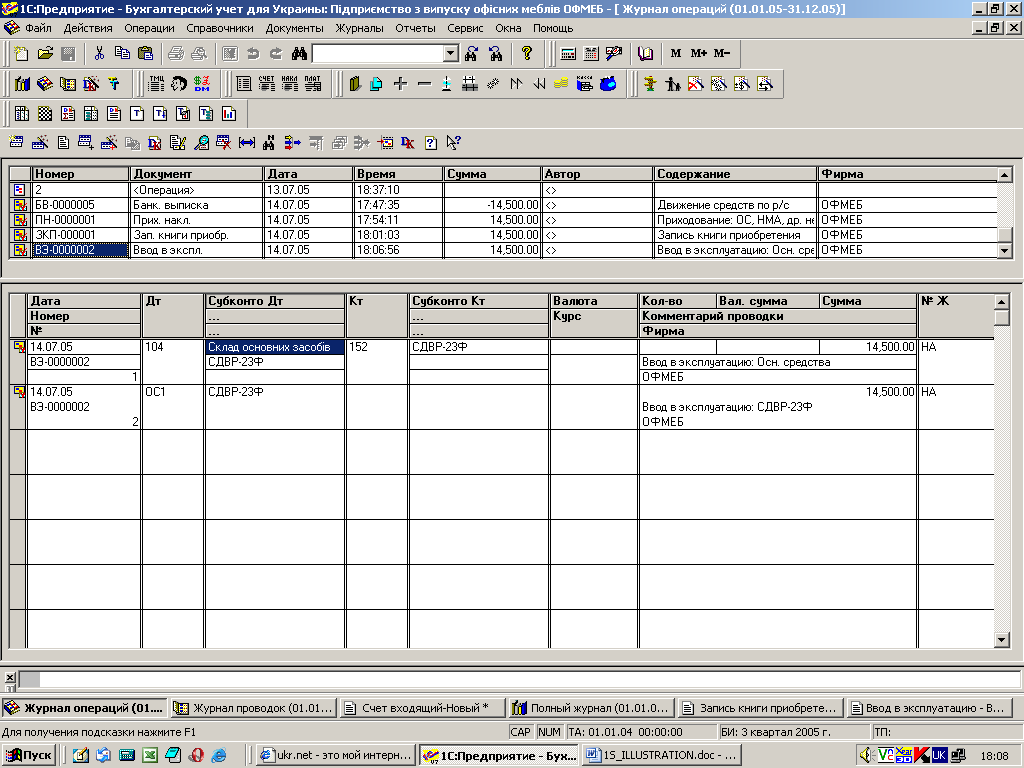Open the employees face icon
The width and height of the screenshot is (1024, 768).
pos(179,84)
